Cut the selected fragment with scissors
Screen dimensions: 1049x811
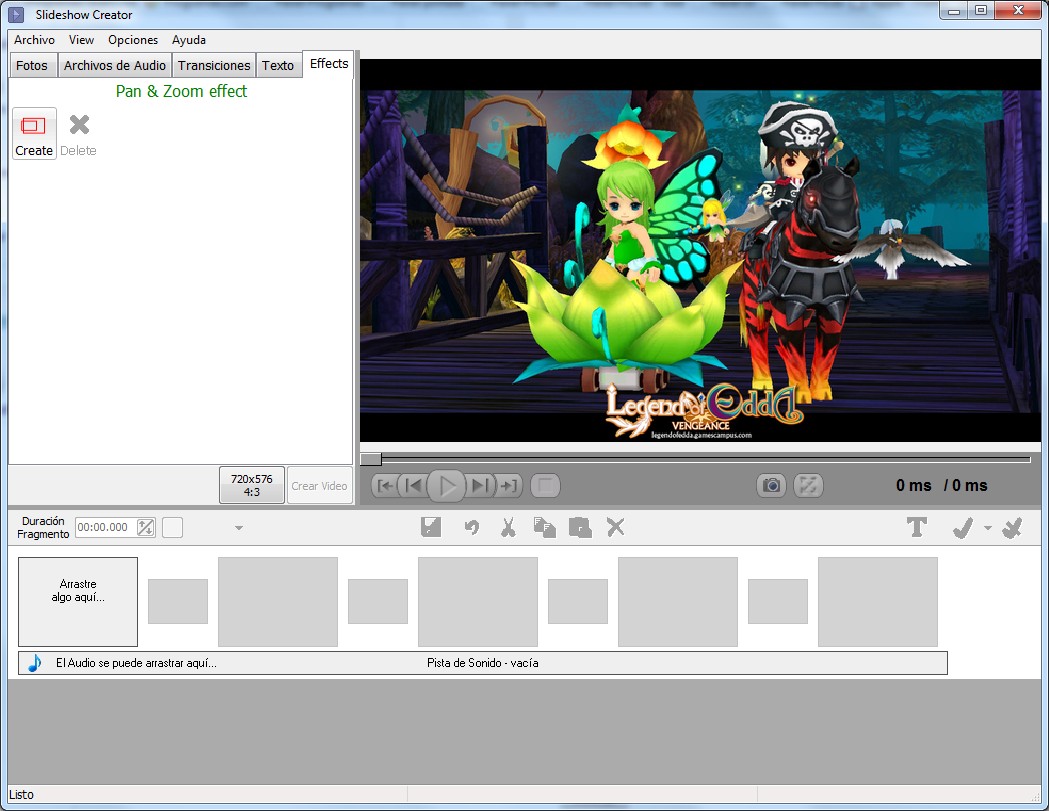(508, 527)
